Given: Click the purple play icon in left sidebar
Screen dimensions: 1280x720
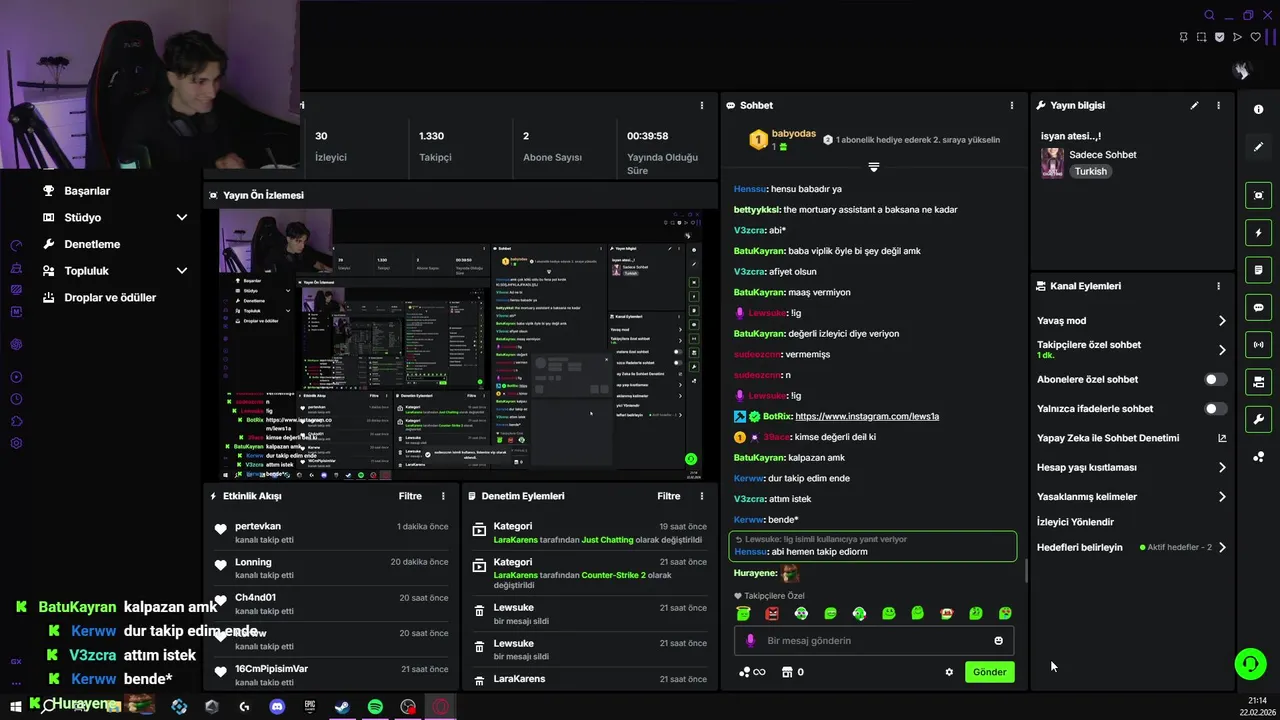Looking at the screenshot, I should click(16, 377).
